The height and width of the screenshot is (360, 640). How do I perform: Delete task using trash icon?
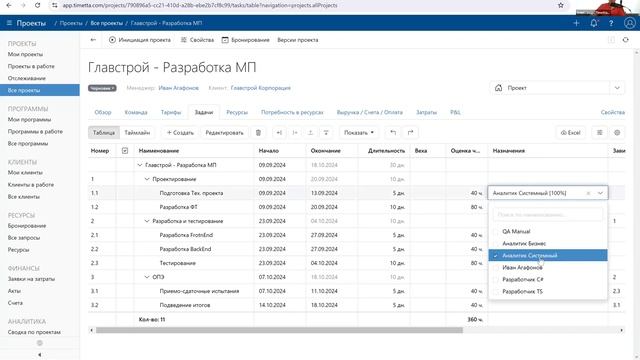click(x=258, y=133)
